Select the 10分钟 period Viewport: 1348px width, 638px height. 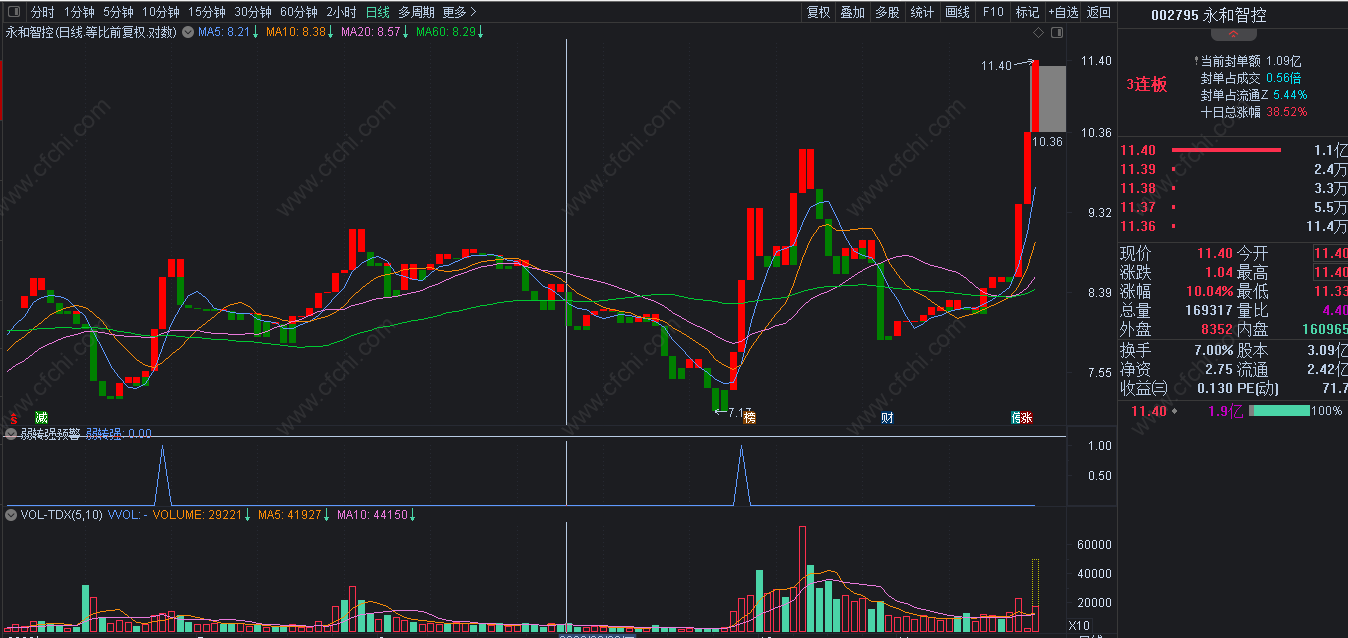point(160,12)
